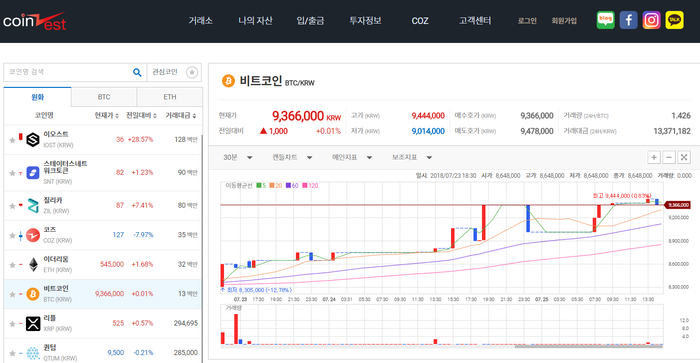Viewport: 700px width, 363px height.
Task: Sort coin list by 거래대금 column
Action: click(181, 116)
